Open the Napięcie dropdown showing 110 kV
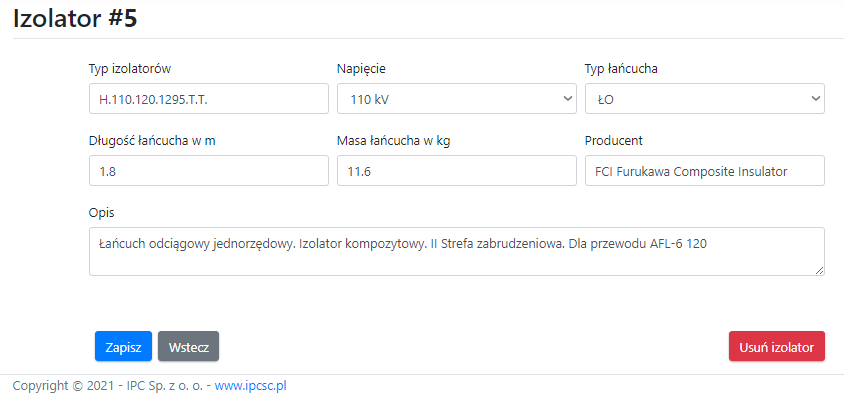 (x=456, y=99)
